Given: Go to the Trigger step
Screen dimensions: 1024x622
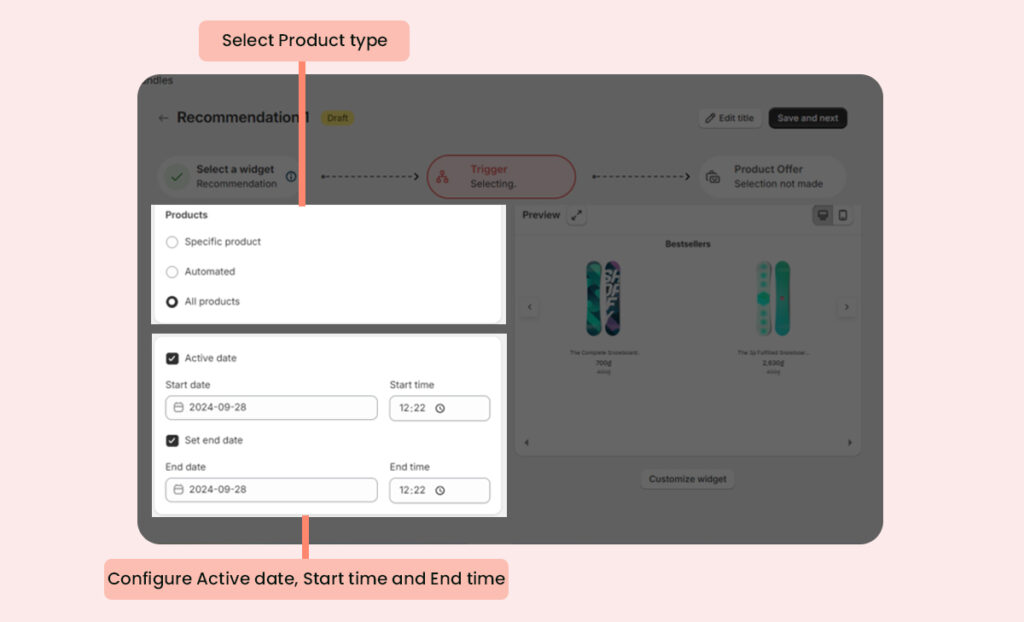Looking at the screenshot, I should pyautogui.click(x=501, y=176).
